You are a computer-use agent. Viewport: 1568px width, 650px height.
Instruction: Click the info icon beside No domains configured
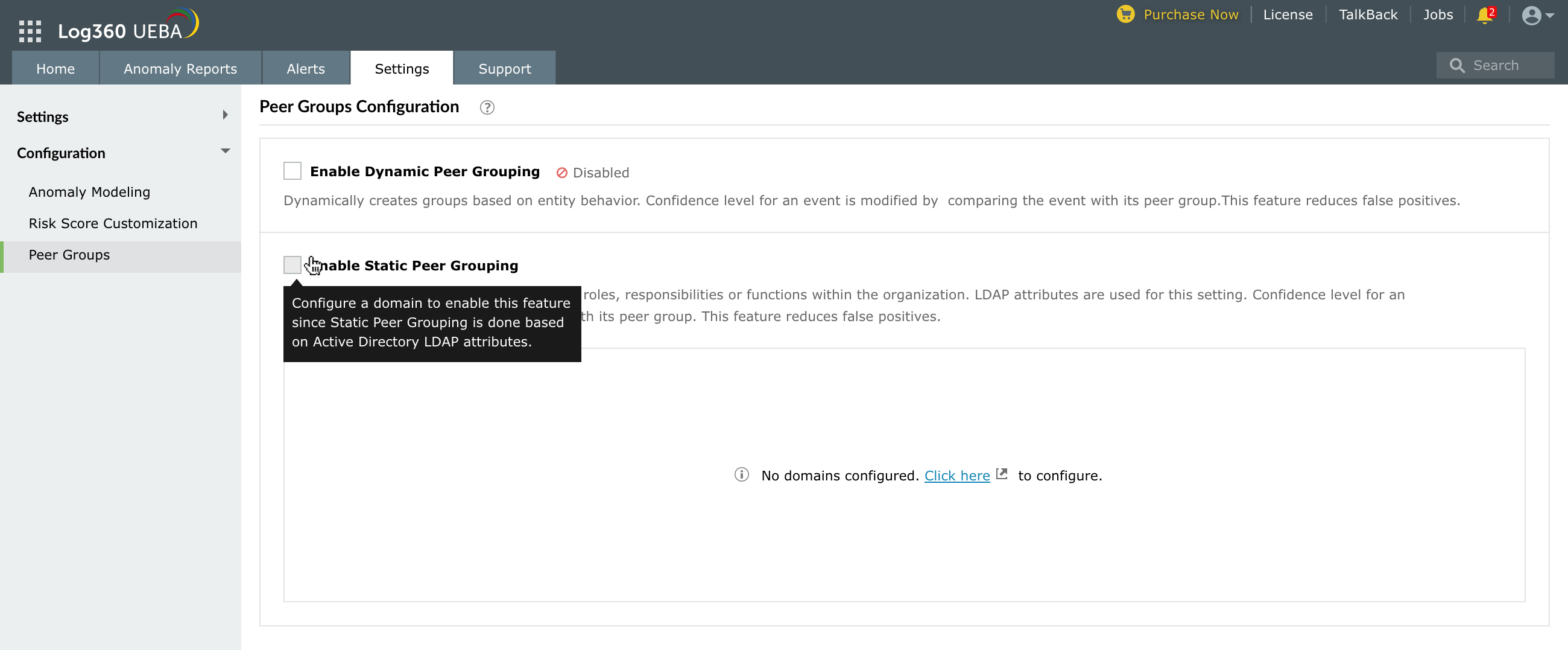[741, 474]
